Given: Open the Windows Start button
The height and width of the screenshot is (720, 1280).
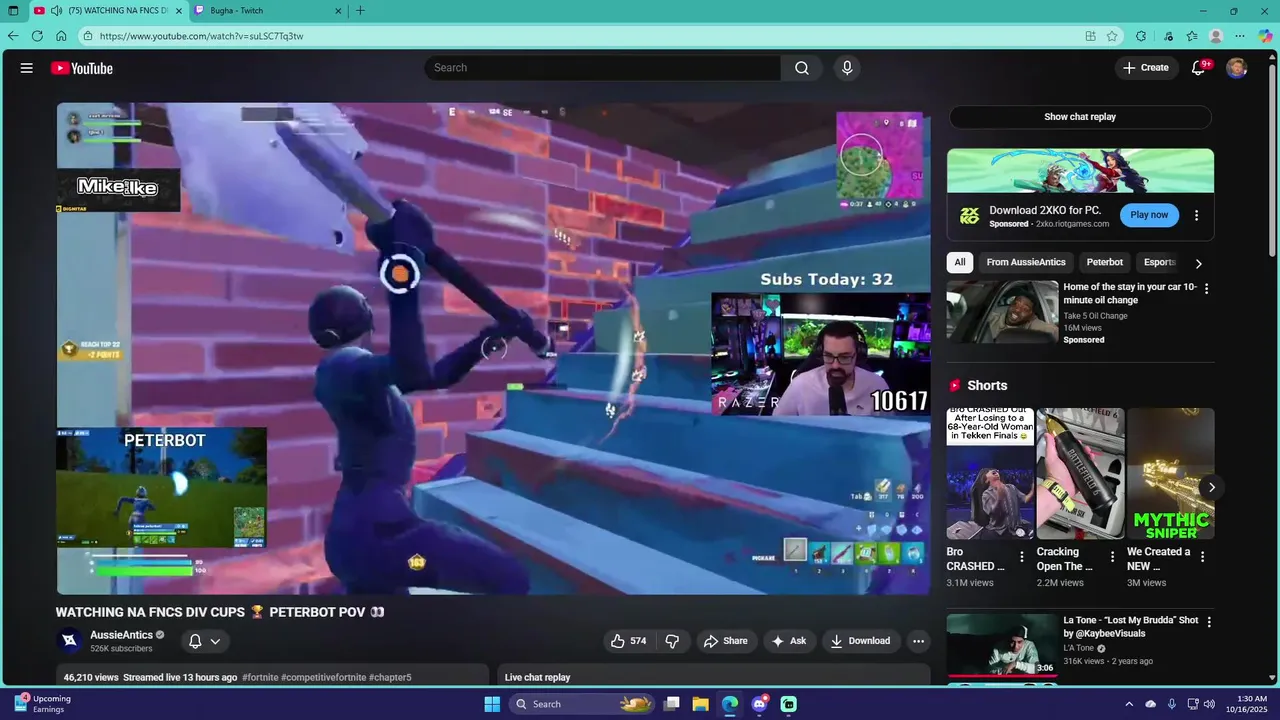Looking at the screenshot, I should (492, 704).
